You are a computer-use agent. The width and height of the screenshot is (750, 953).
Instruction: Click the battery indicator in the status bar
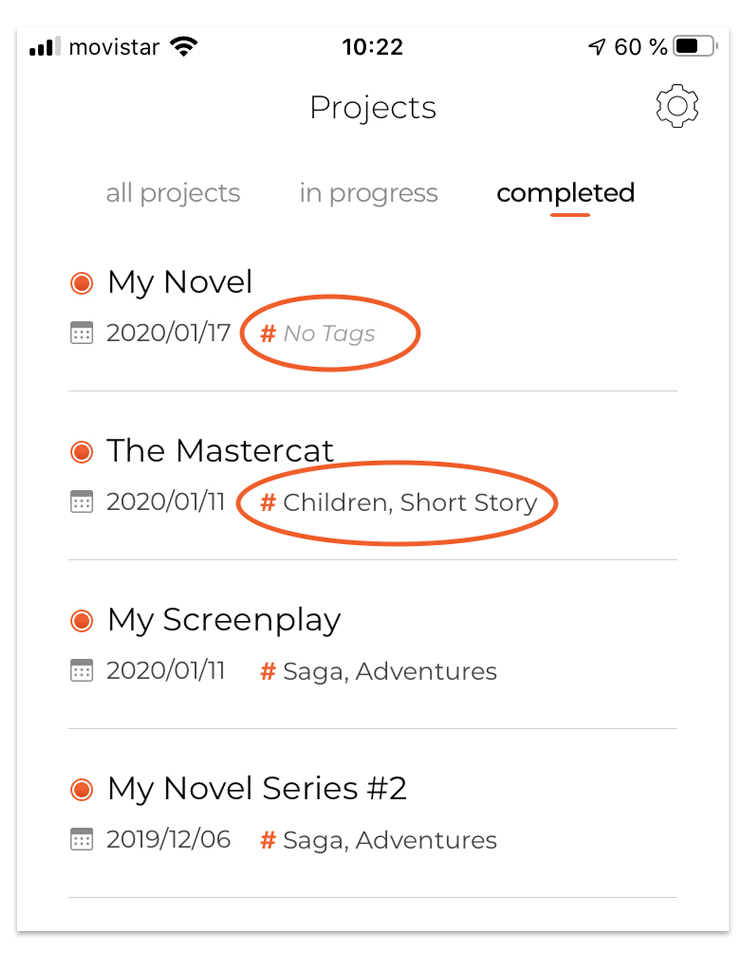coord(695,46)
